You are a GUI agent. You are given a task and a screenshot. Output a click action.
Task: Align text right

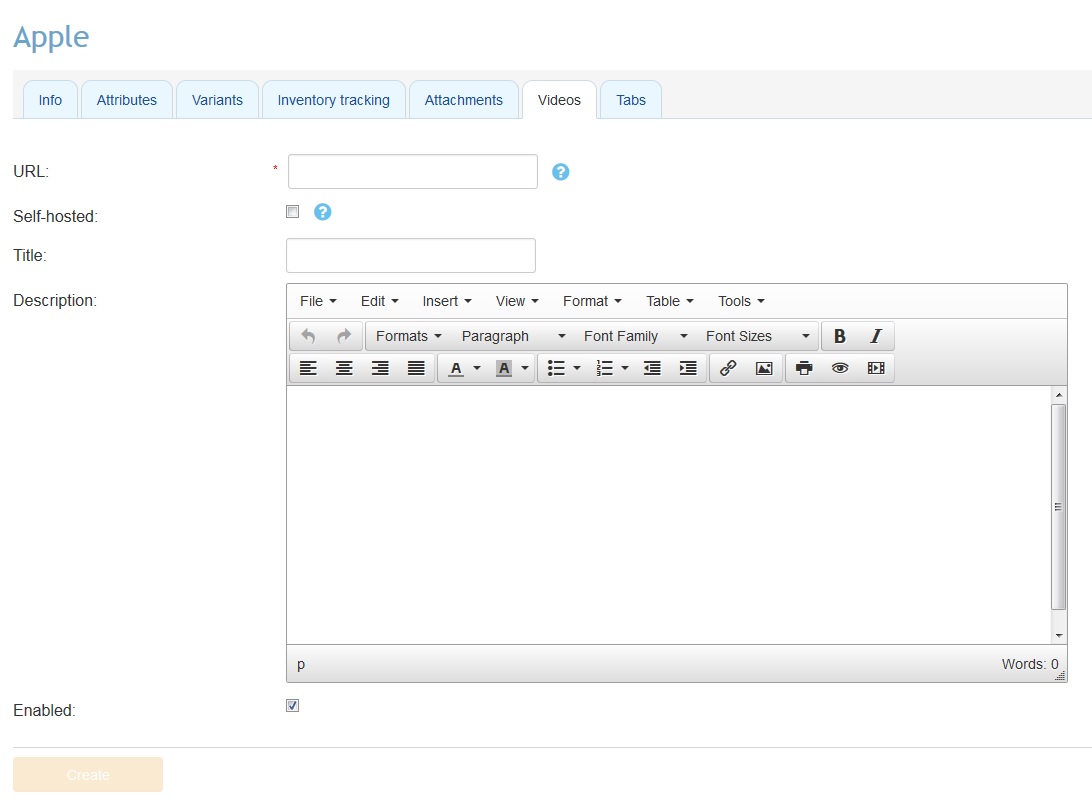(380, 368)
